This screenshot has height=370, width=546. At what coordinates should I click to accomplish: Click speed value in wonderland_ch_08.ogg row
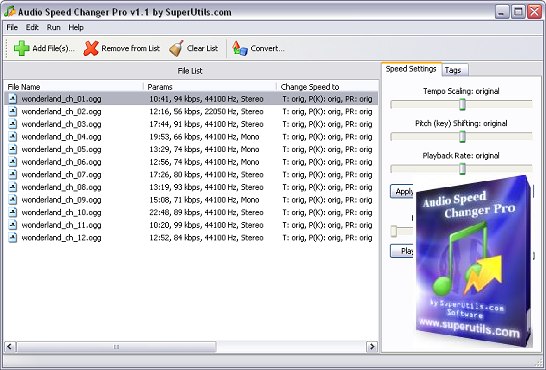point(327,188)
